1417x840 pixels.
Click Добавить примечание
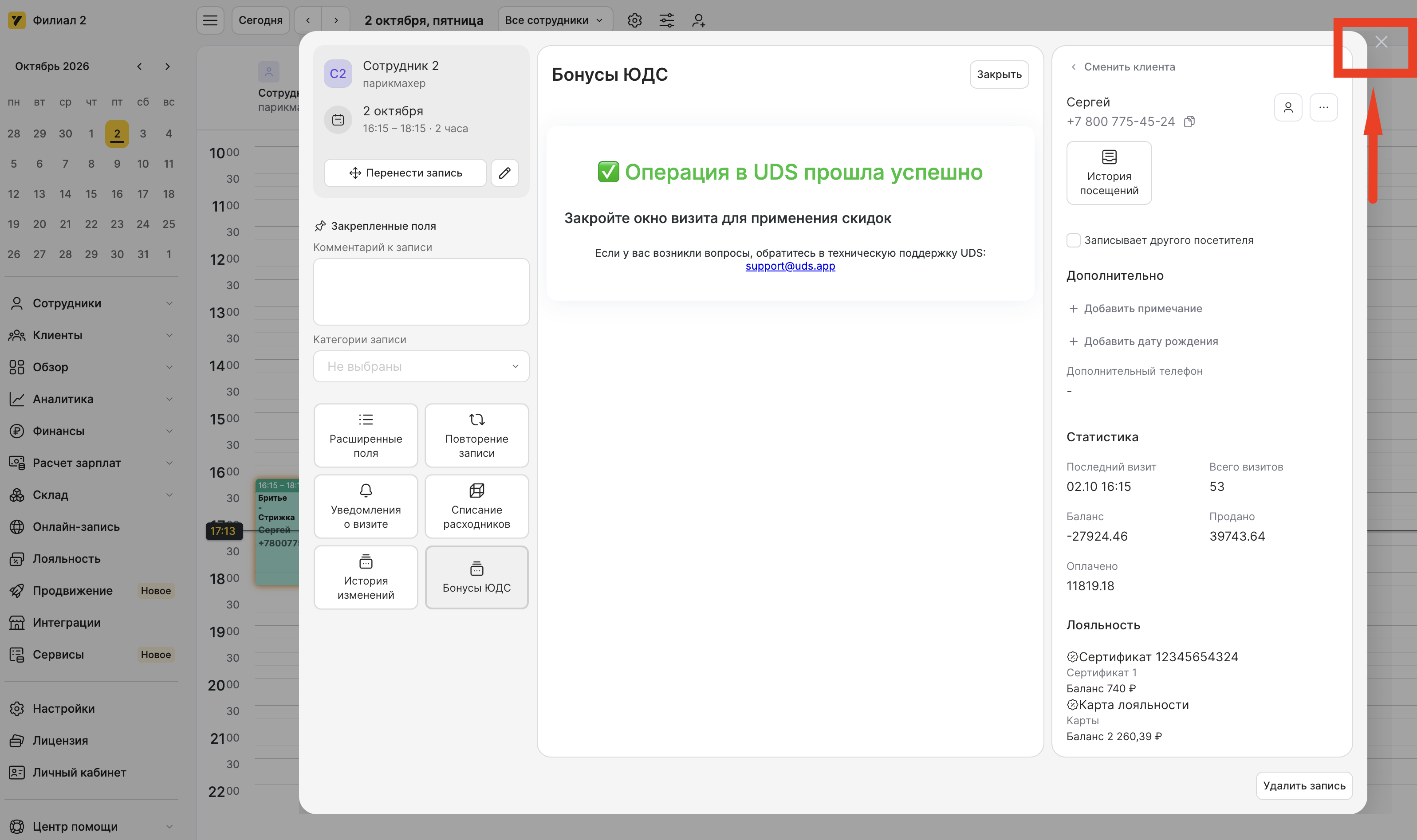tap(1135, 309)
